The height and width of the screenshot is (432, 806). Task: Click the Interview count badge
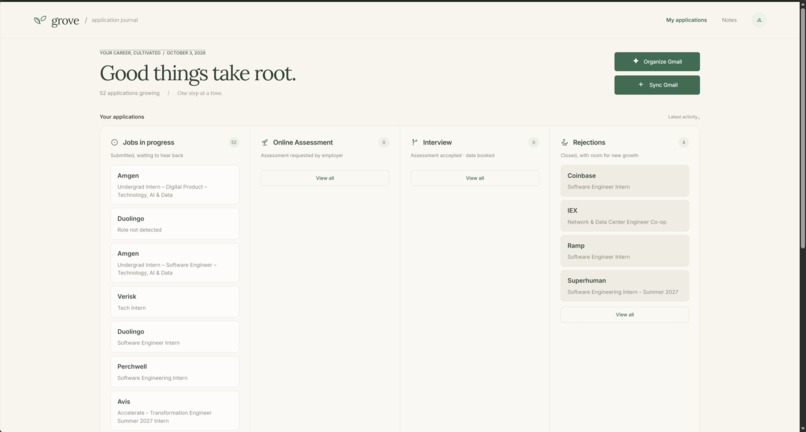pyautogui.click(x=534, y=142)
